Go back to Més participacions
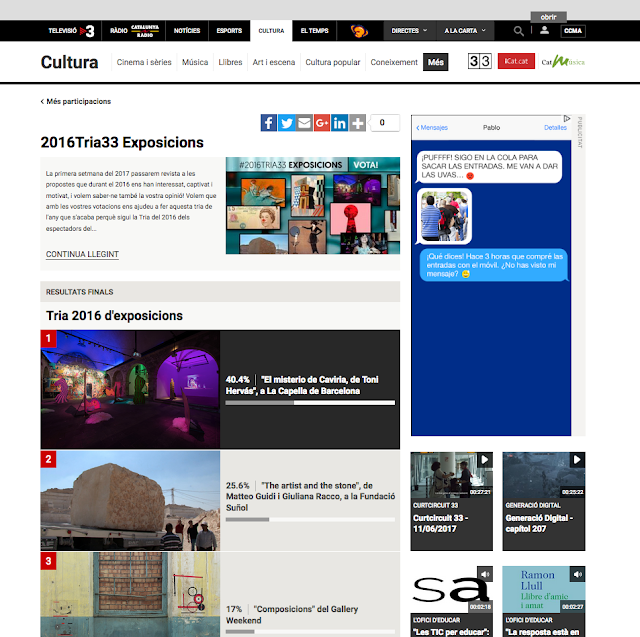Image resolution: width=640 pixels, height=637 pixels. click(76, 101)
